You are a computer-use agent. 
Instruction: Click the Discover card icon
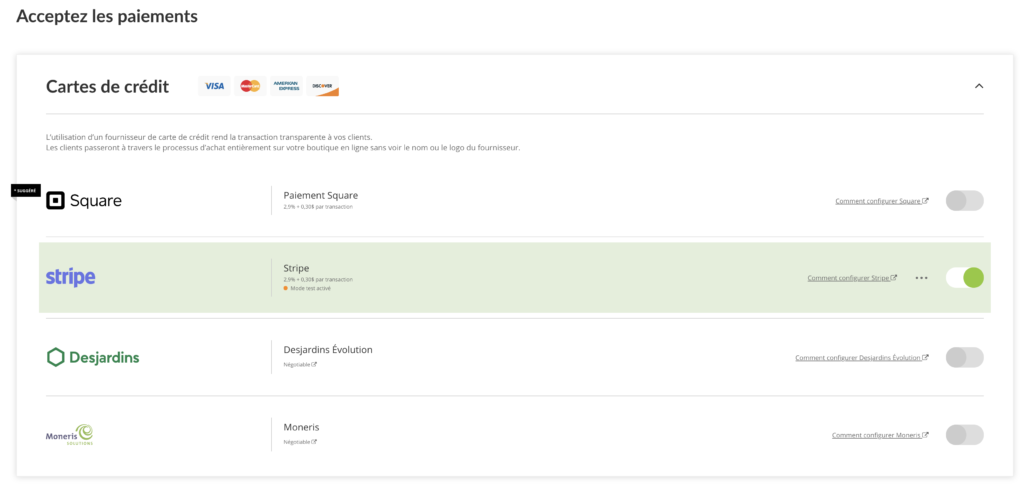pyautogui.click(x=323, y=86)
